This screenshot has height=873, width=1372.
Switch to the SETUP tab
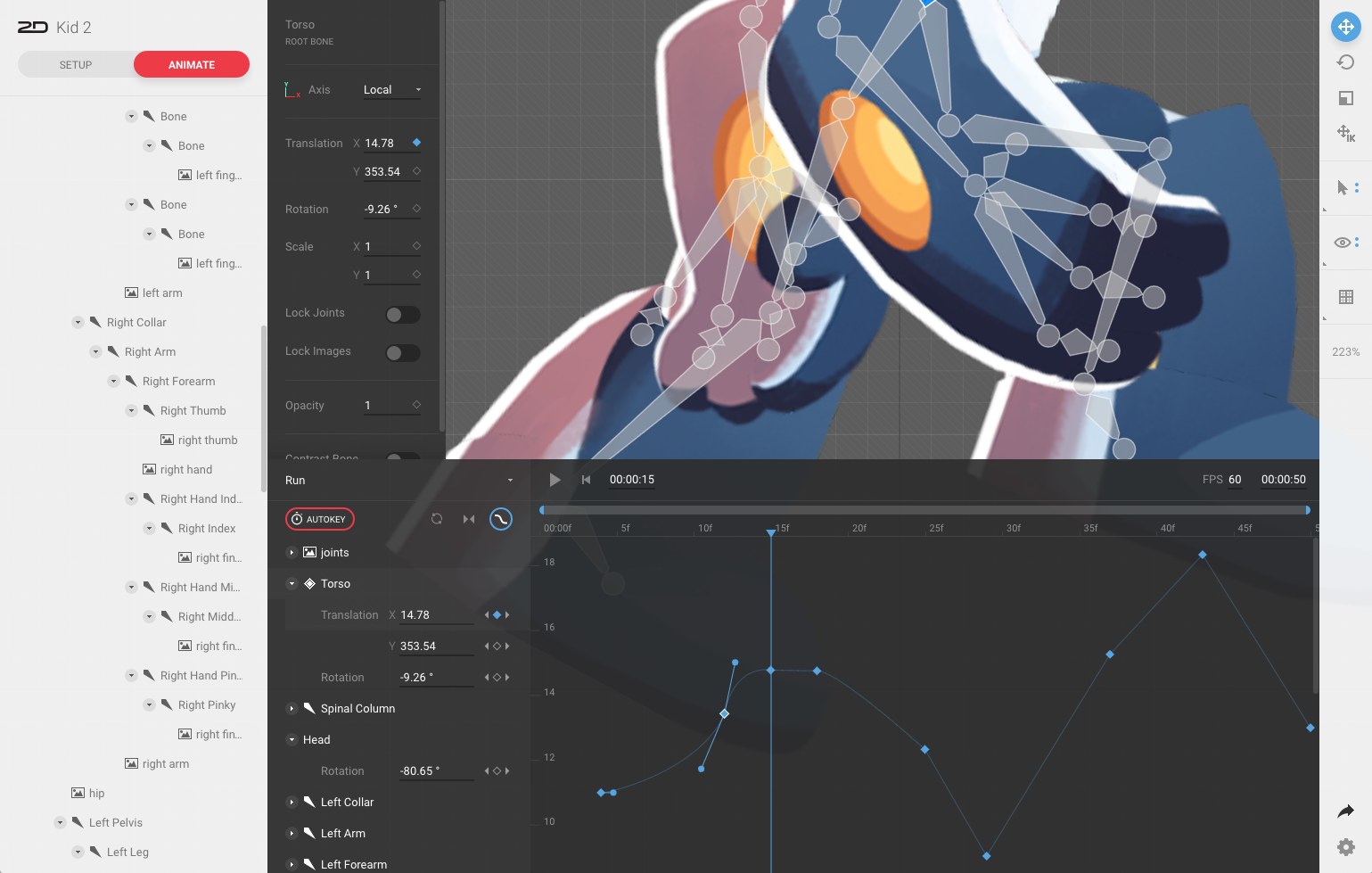pos(75,63)
